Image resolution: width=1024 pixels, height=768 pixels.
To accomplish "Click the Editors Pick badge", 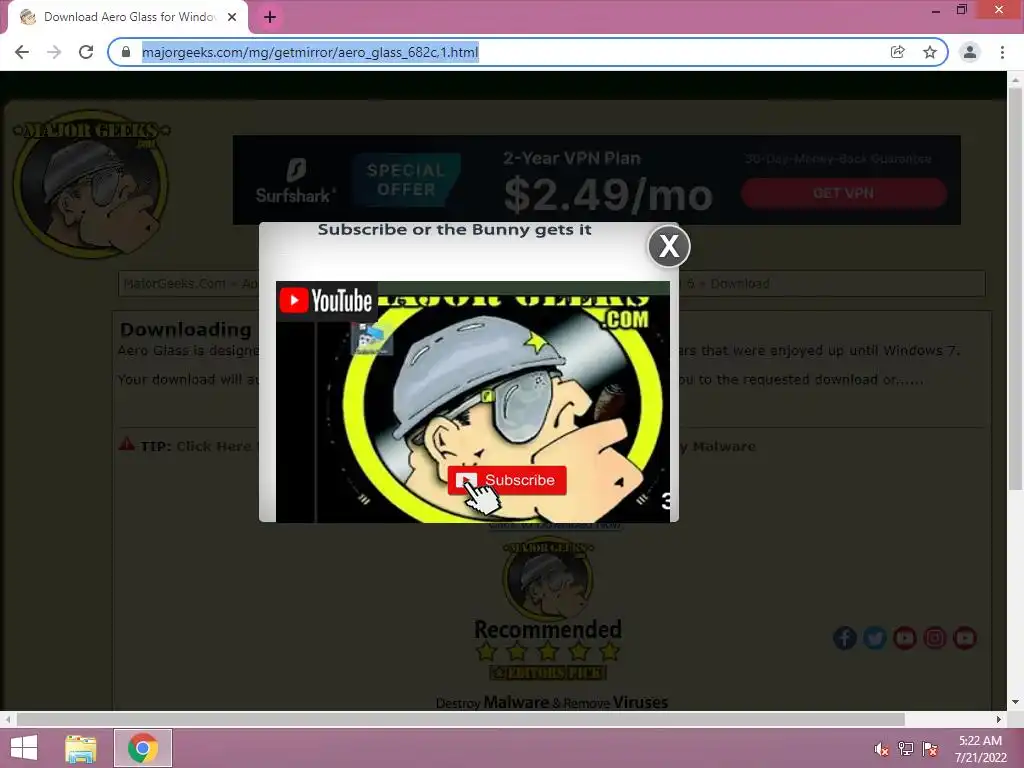I will pyautogui.click(x=548, y=672).
